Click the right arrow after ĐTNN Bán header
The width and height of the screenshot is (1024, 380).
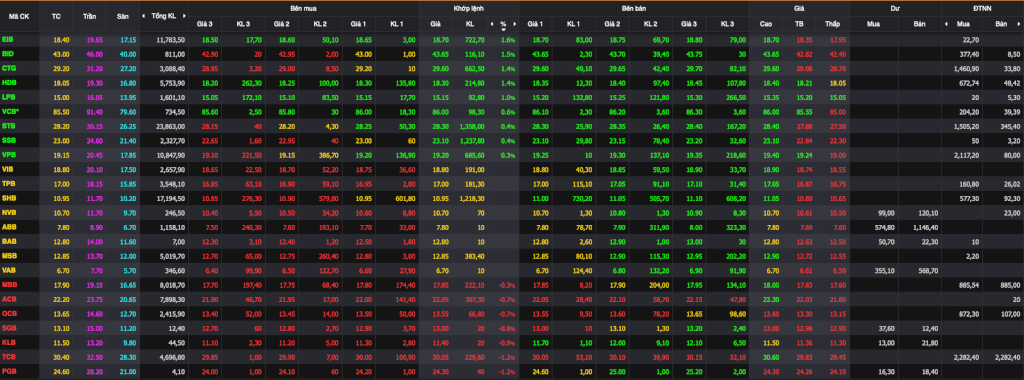(1020, 24)
